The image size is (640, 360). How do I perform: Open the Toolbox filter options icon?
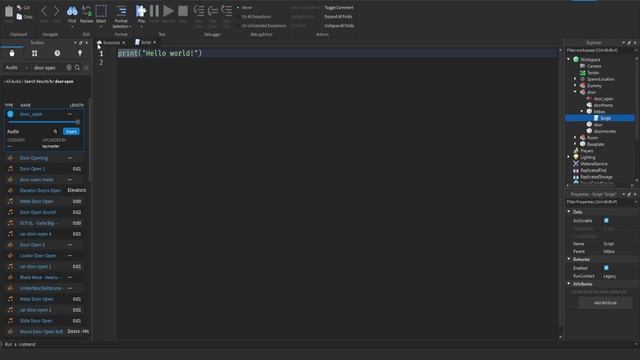(86, 67)
